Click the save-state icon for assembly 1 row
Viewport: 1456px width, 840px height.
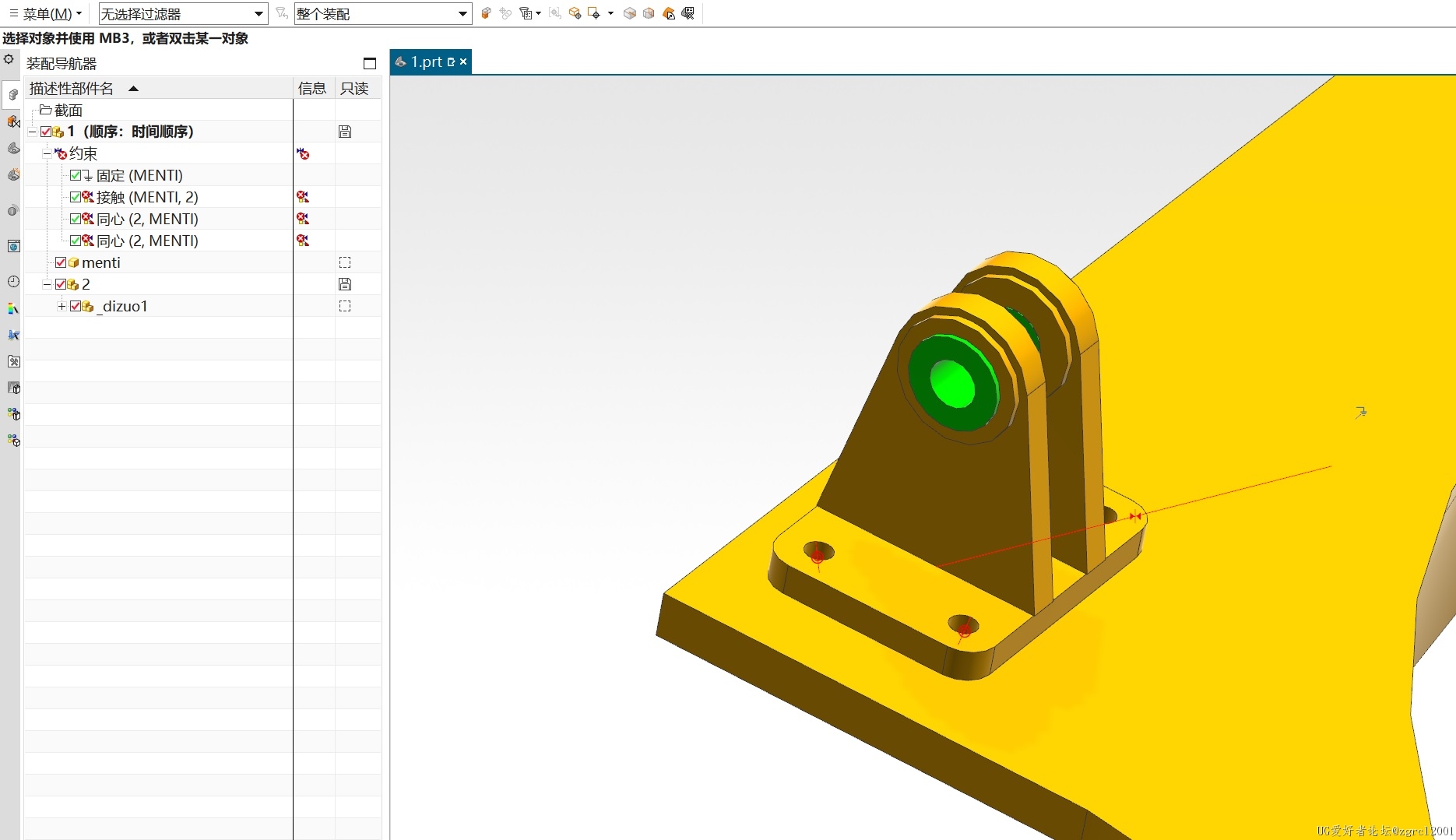[x=345, y=132]
